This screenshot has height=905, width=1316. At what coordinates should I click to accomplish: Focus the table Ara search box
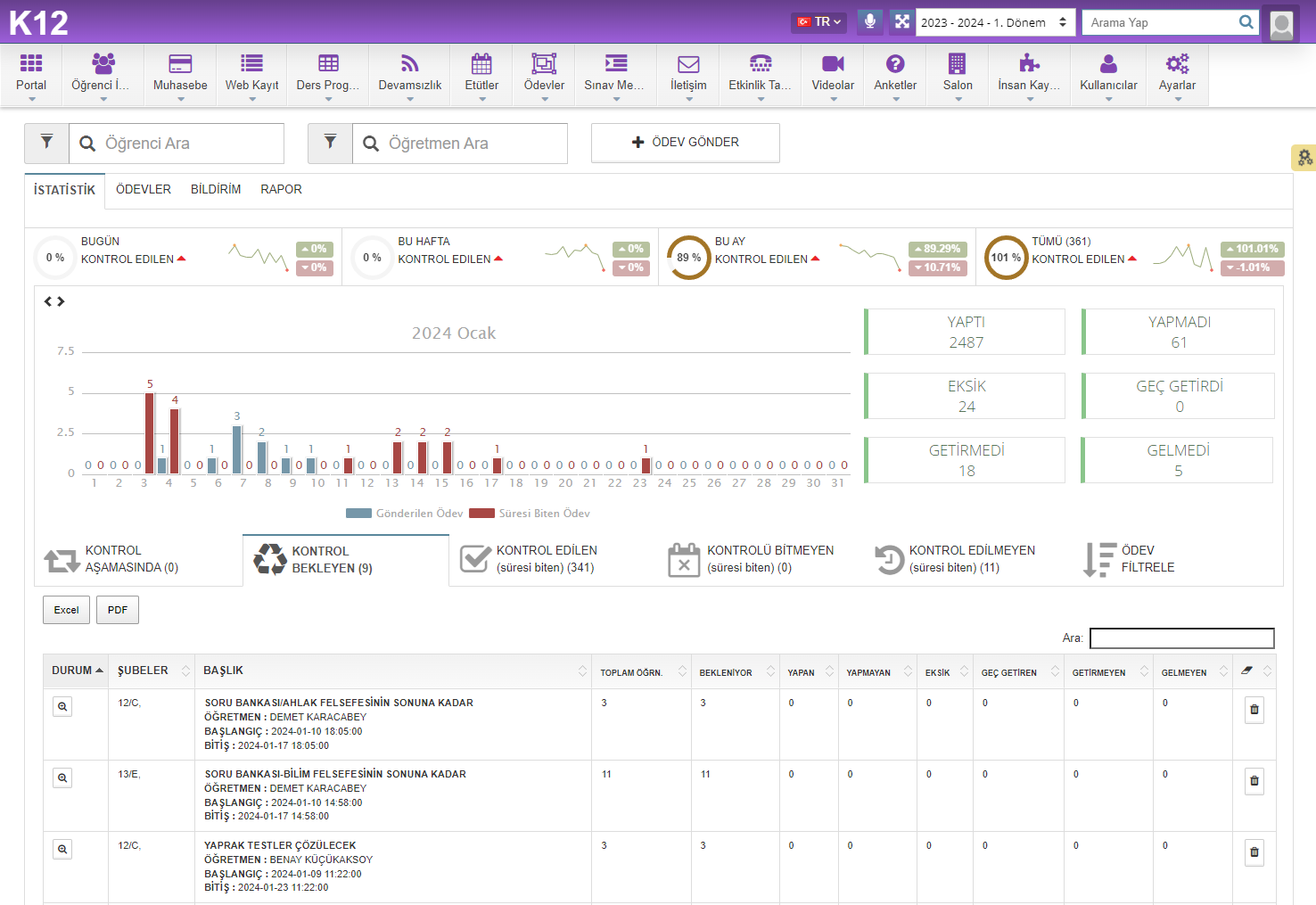coord(1182,638)
